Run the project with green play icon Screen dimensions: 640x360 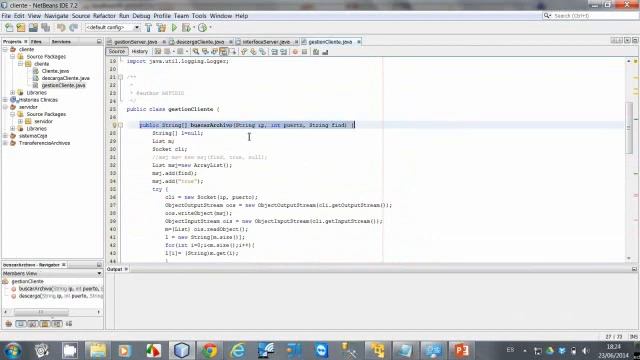174,28
